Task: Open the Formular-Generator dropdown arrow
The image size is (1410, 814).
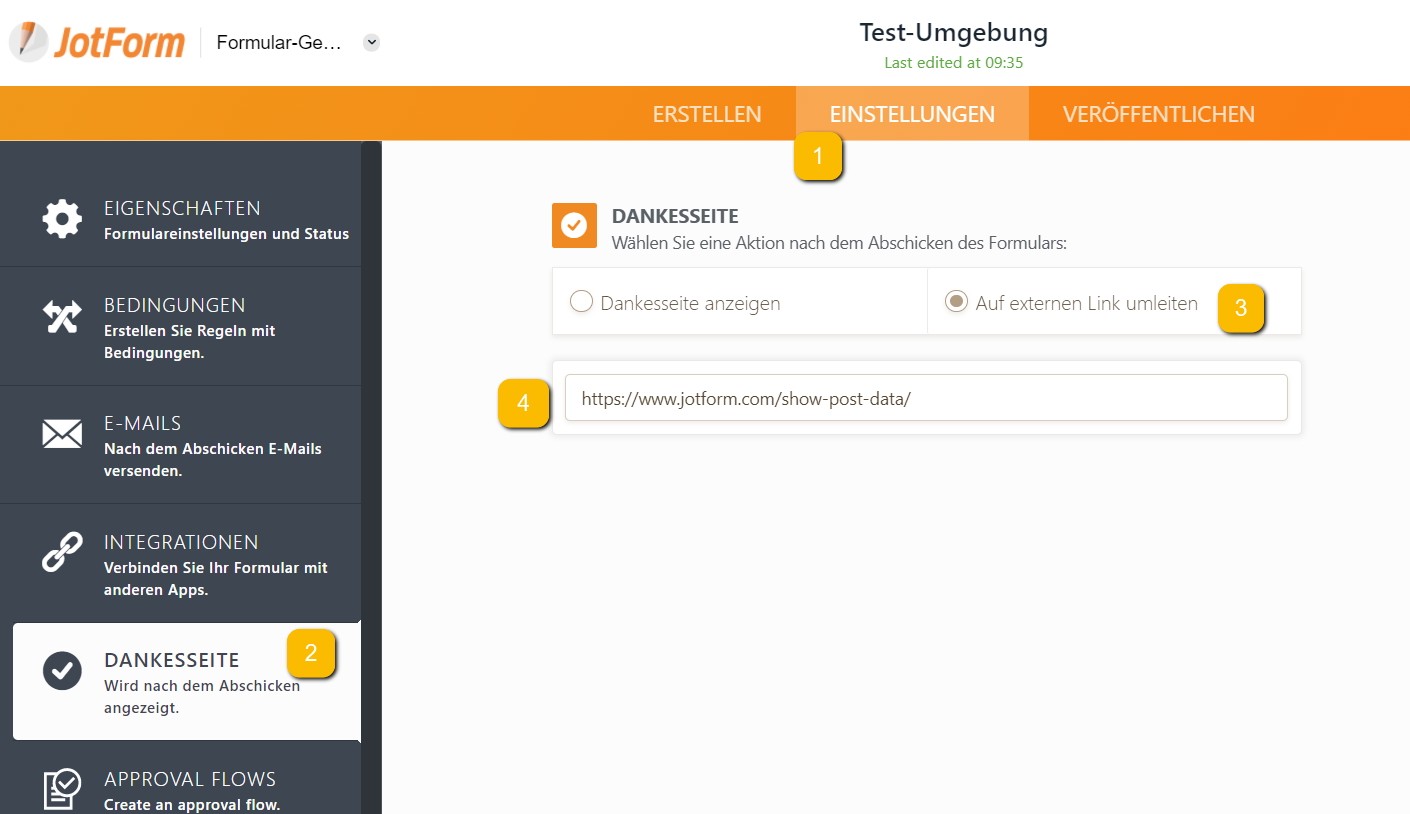Action: pyautogui.click(x=372, y=43)
